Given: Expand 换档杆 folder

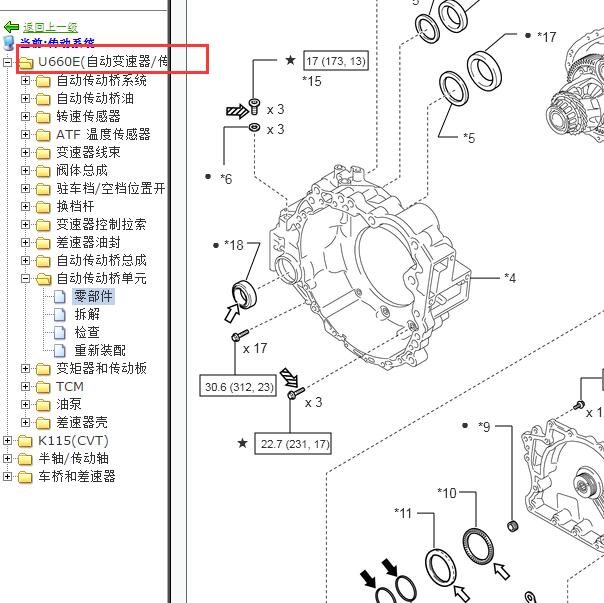Looking at the screenshot, I should [x=25, y=207].
